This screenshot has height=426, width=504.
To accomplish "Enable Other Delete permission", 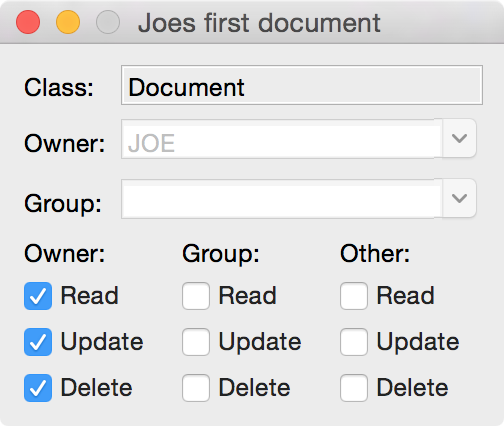I will [354, 388].
